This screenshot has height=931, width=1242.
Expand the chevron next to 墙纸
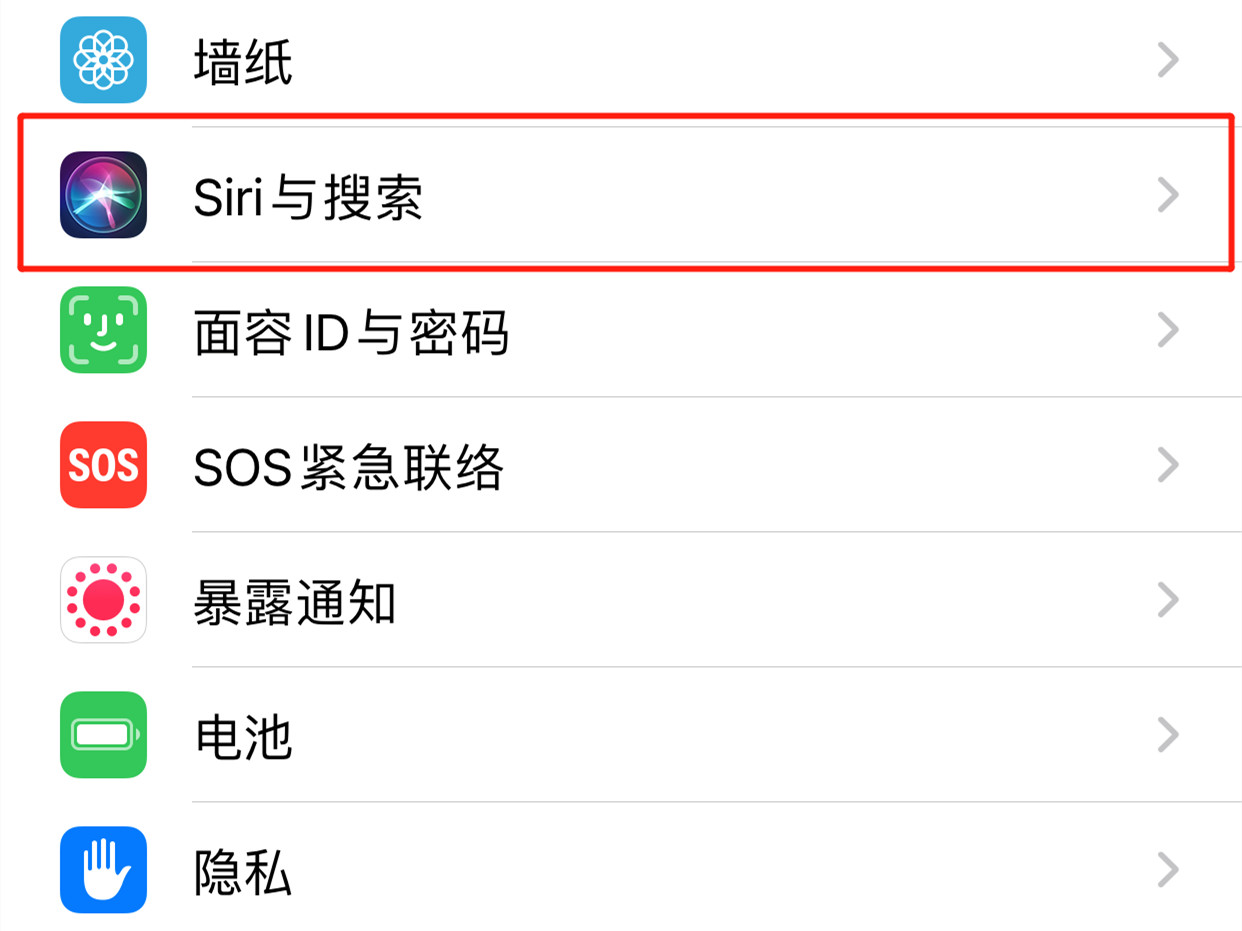tap(1168, 61)
